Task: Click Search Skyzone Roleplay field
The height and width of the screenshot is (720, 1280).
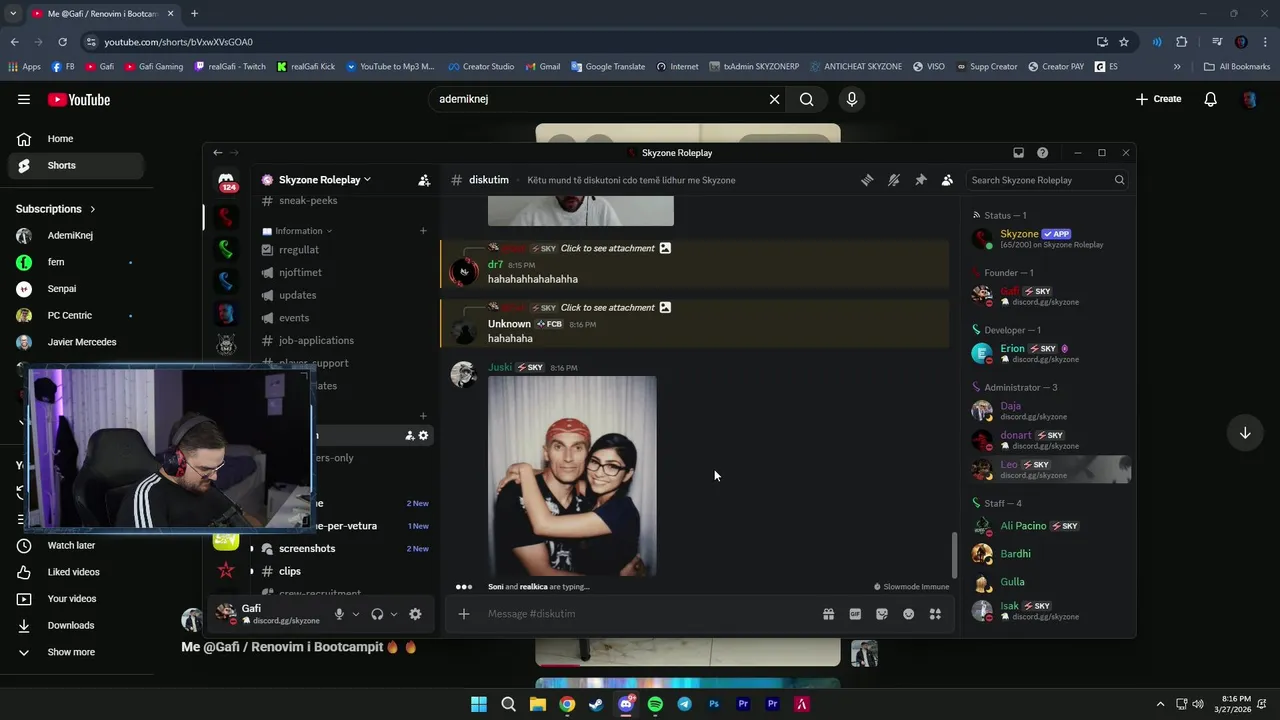Action: coord(1048,180)
